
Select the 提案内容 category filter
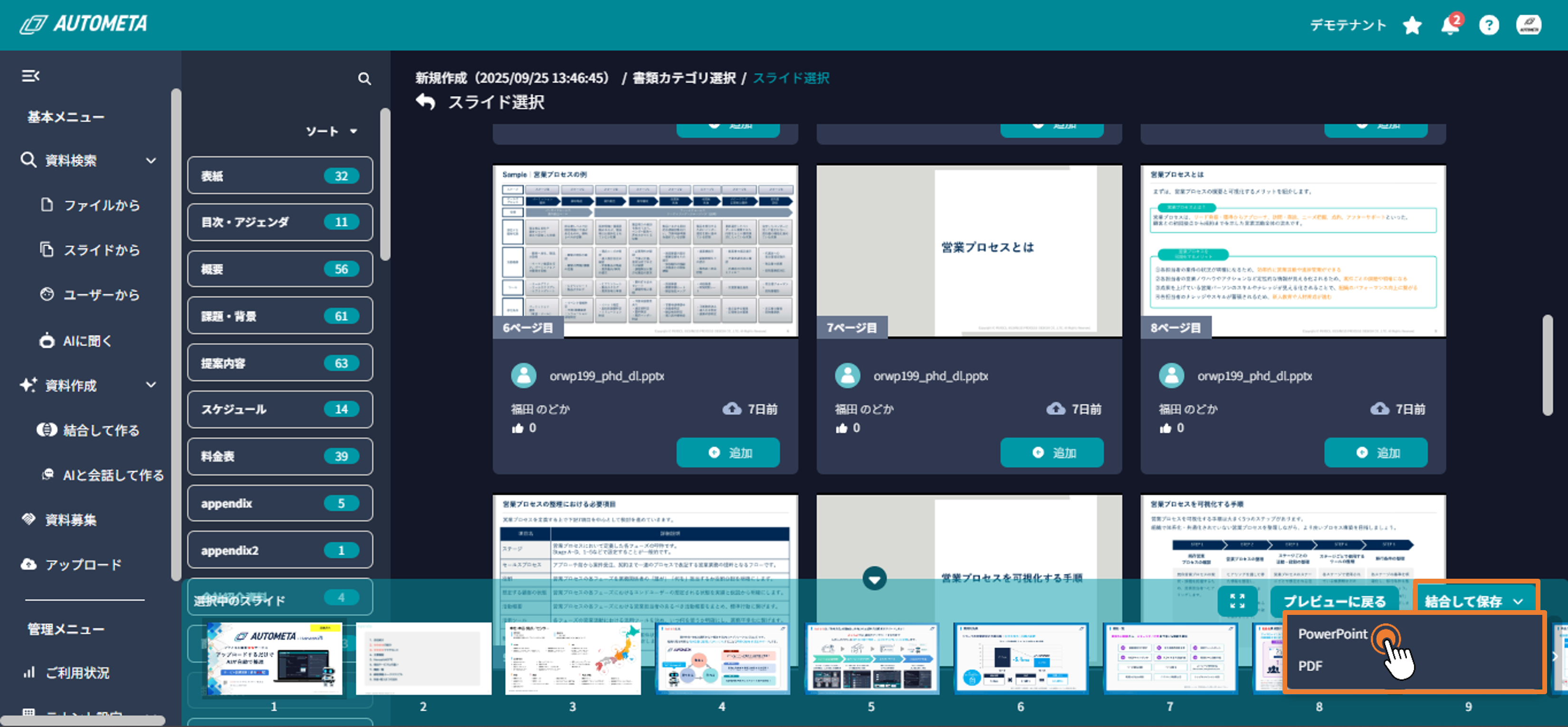(279, 363)
